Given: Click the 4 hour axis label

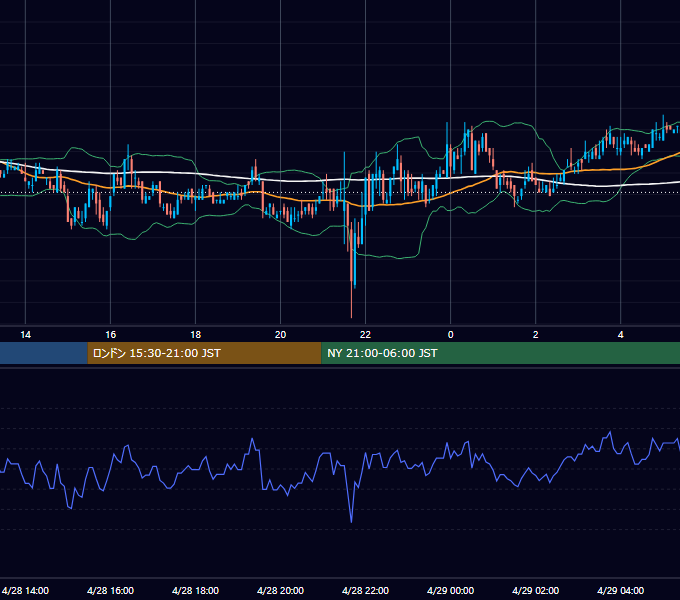Looking at the screenshot, I should point(621,335).
